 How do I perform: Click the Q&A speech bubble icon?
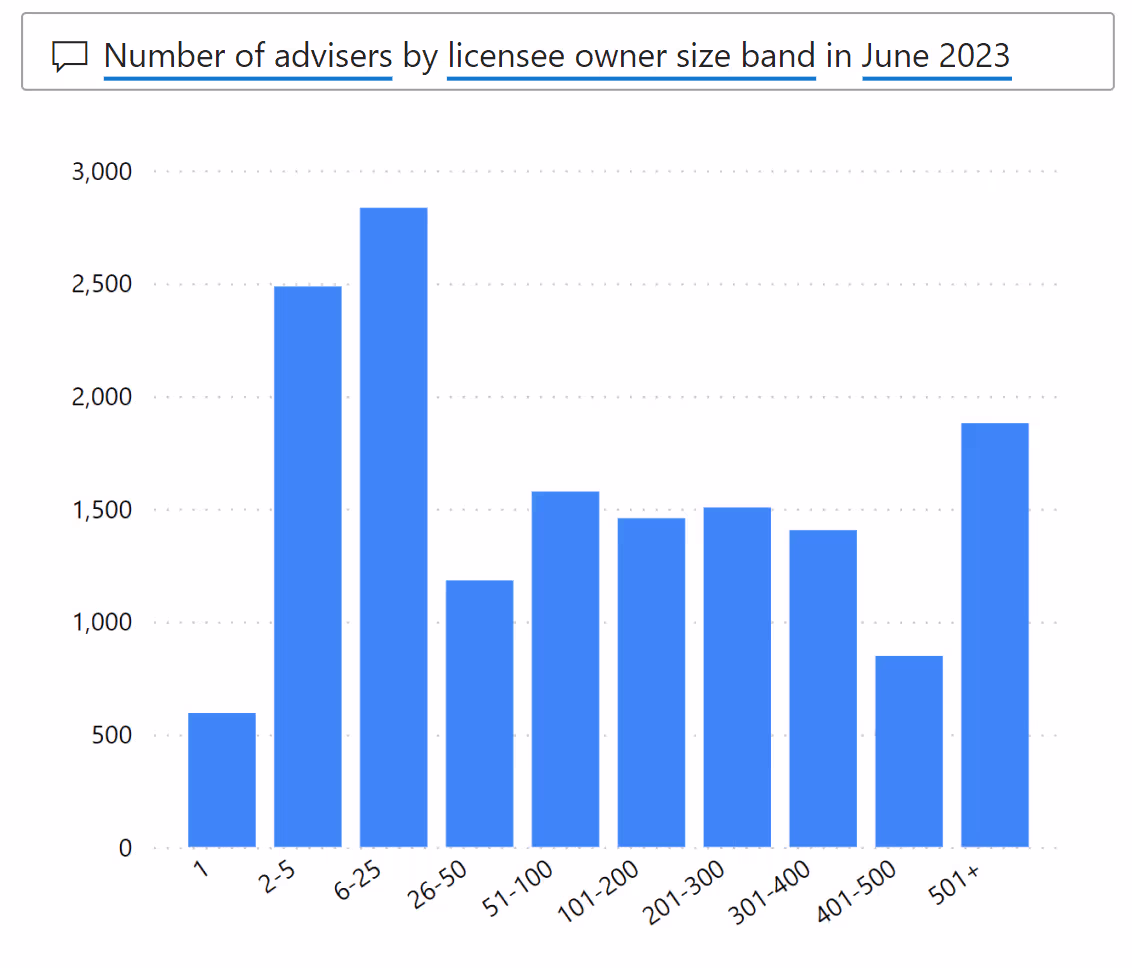point(70,56)
